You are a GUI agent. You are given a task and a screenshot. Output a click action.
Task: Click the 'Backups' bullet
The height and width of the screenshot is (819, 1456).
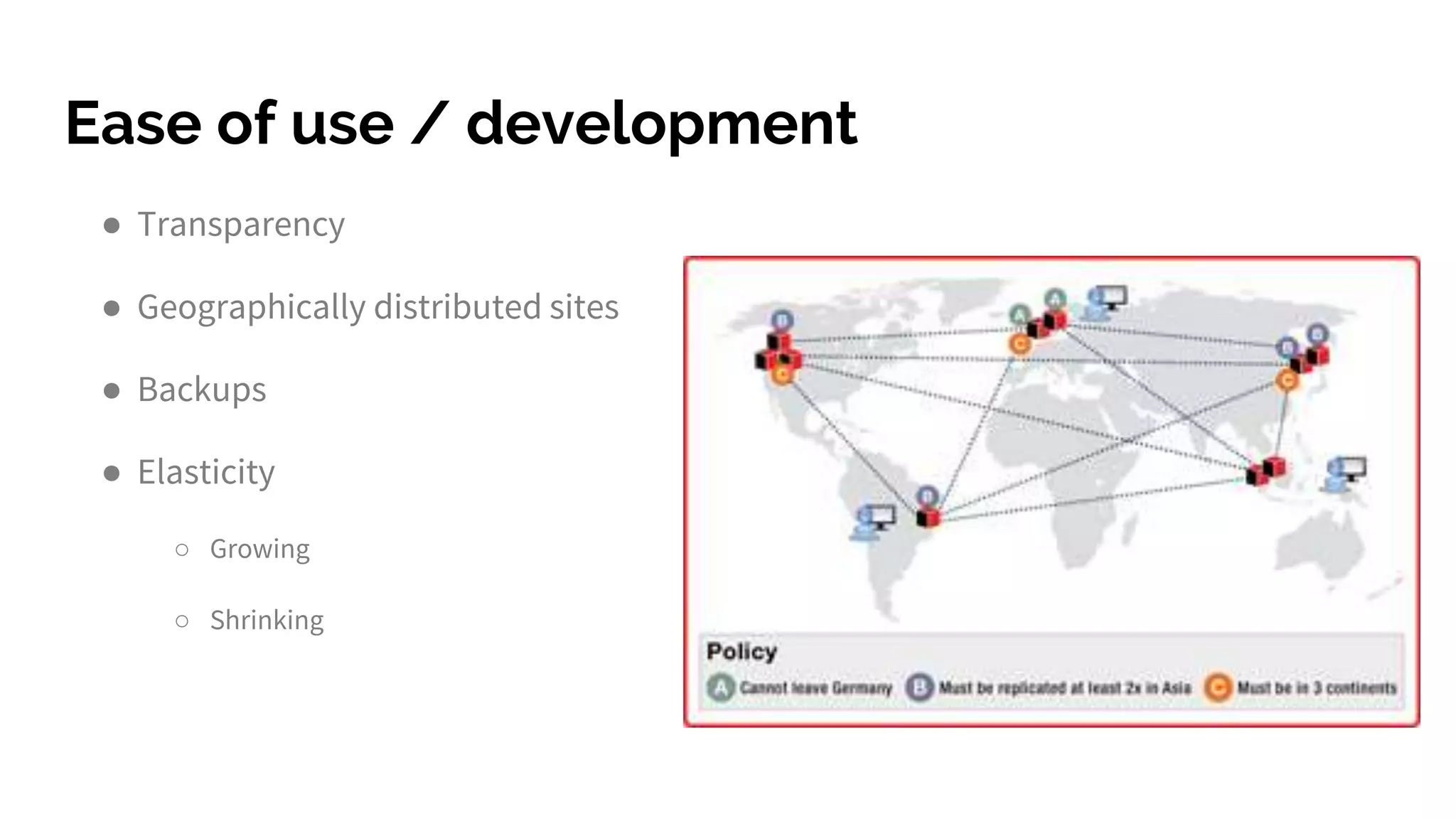[202, 390]
